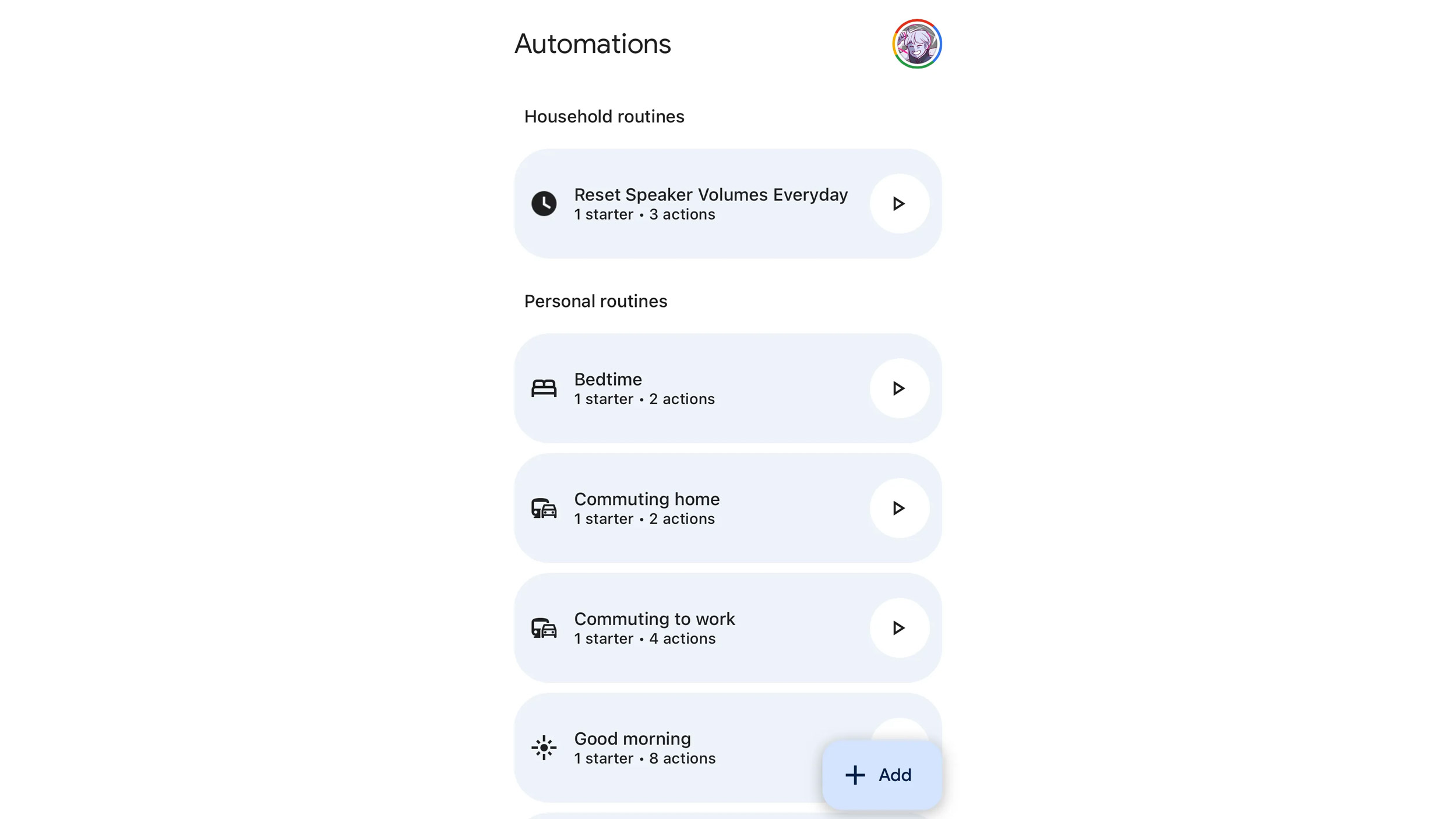Expand the Personal routines section
The image size is (1456, 819).
click(x=595, y=301)
